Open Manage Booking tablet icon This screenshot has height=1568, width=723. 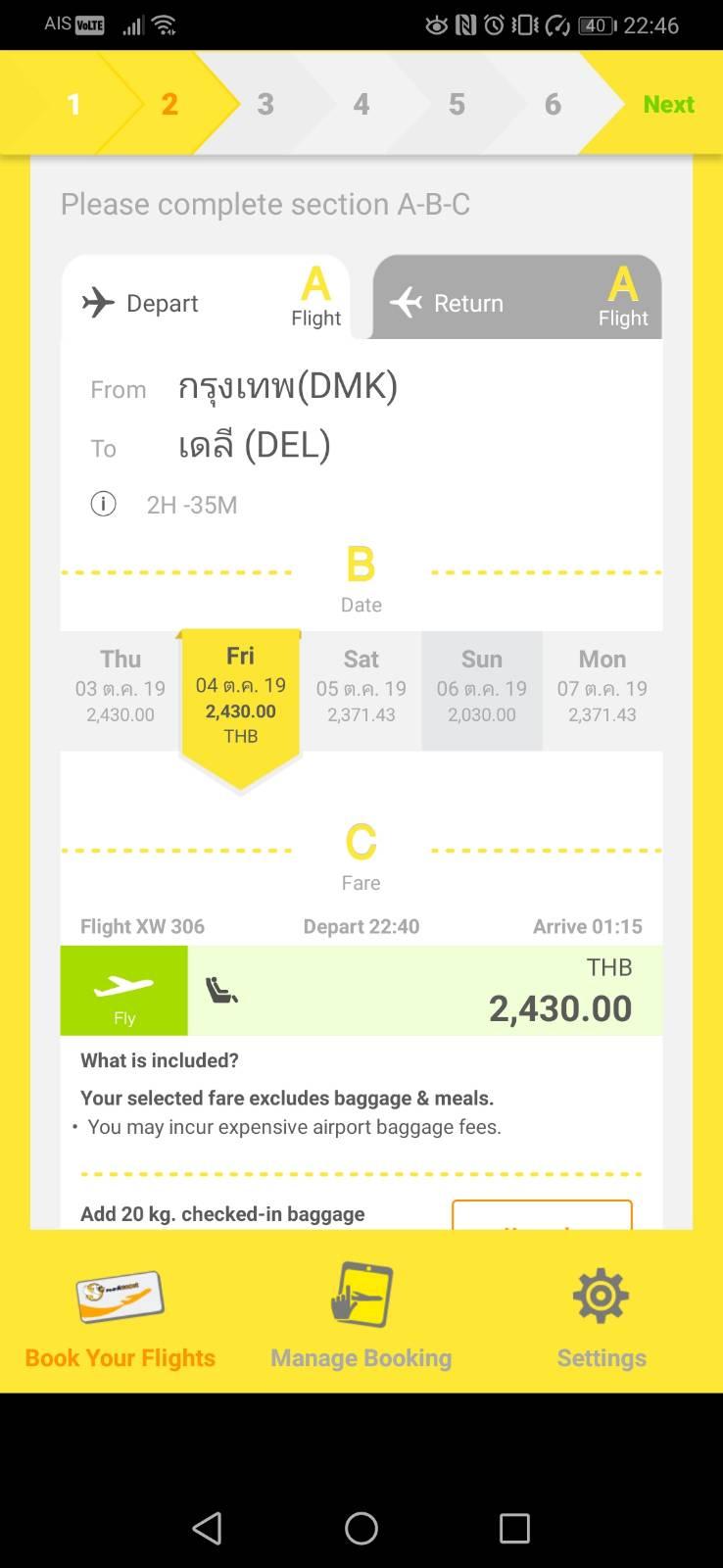pos(361,1295)
